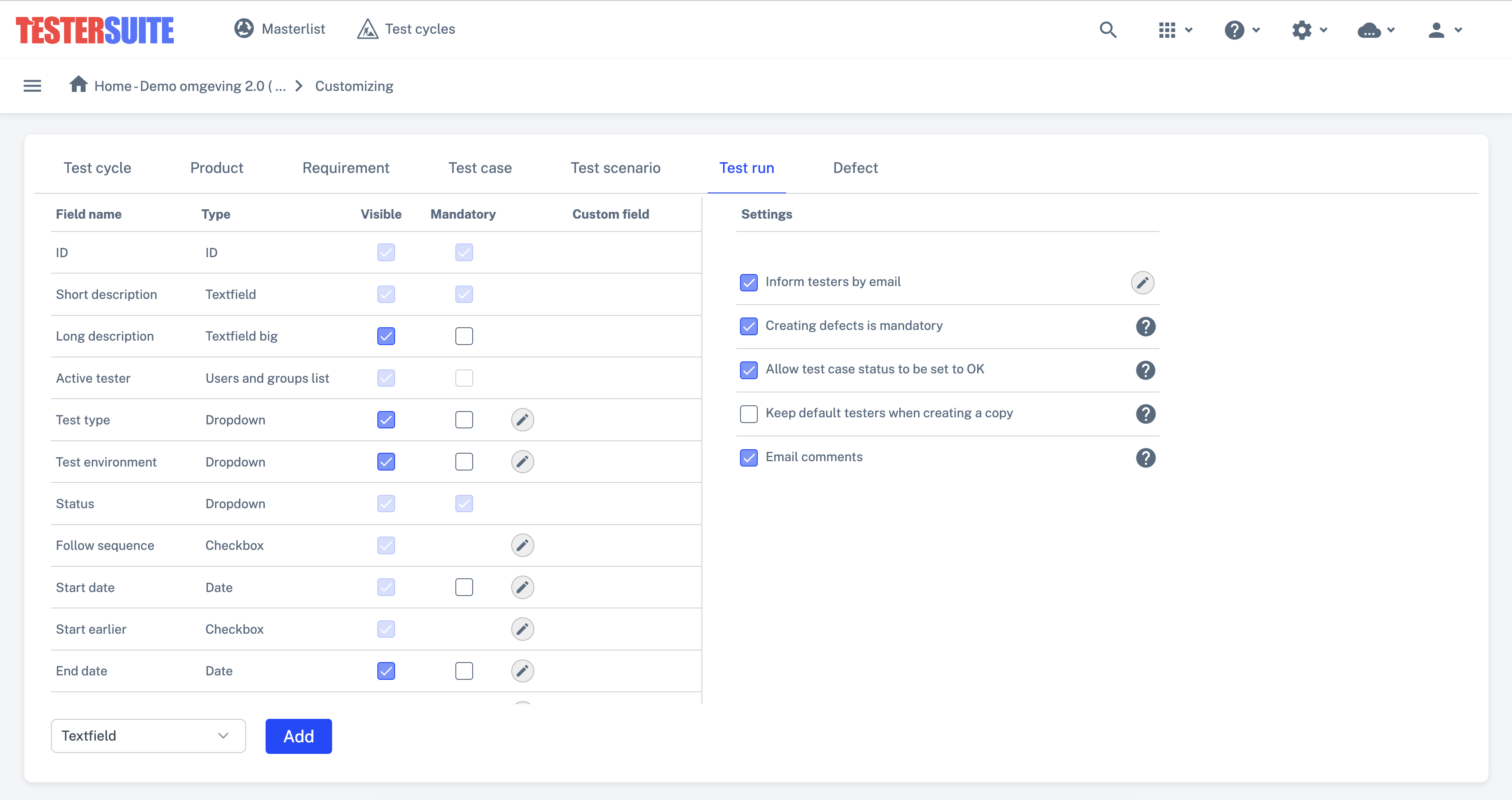Expand the help dropdown chevron
The height and width of the screenshot is (800, 1512).
pos(1256,30)
